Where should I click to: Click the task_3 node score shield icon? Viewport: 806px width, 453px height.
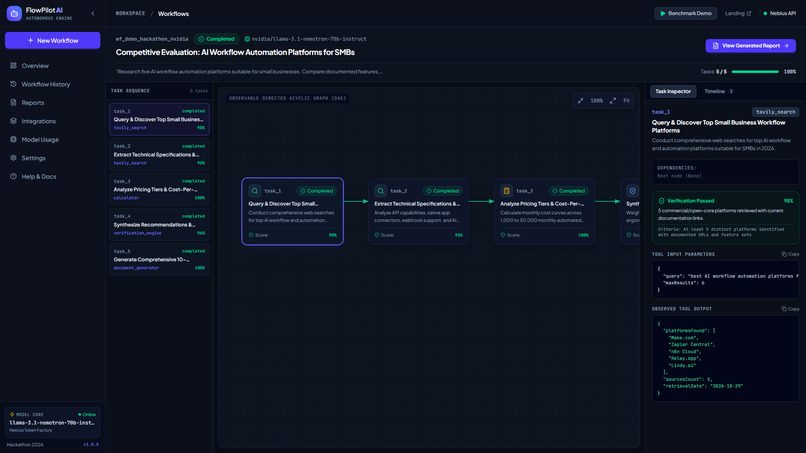pyautogui.click(x=503, y=235)
